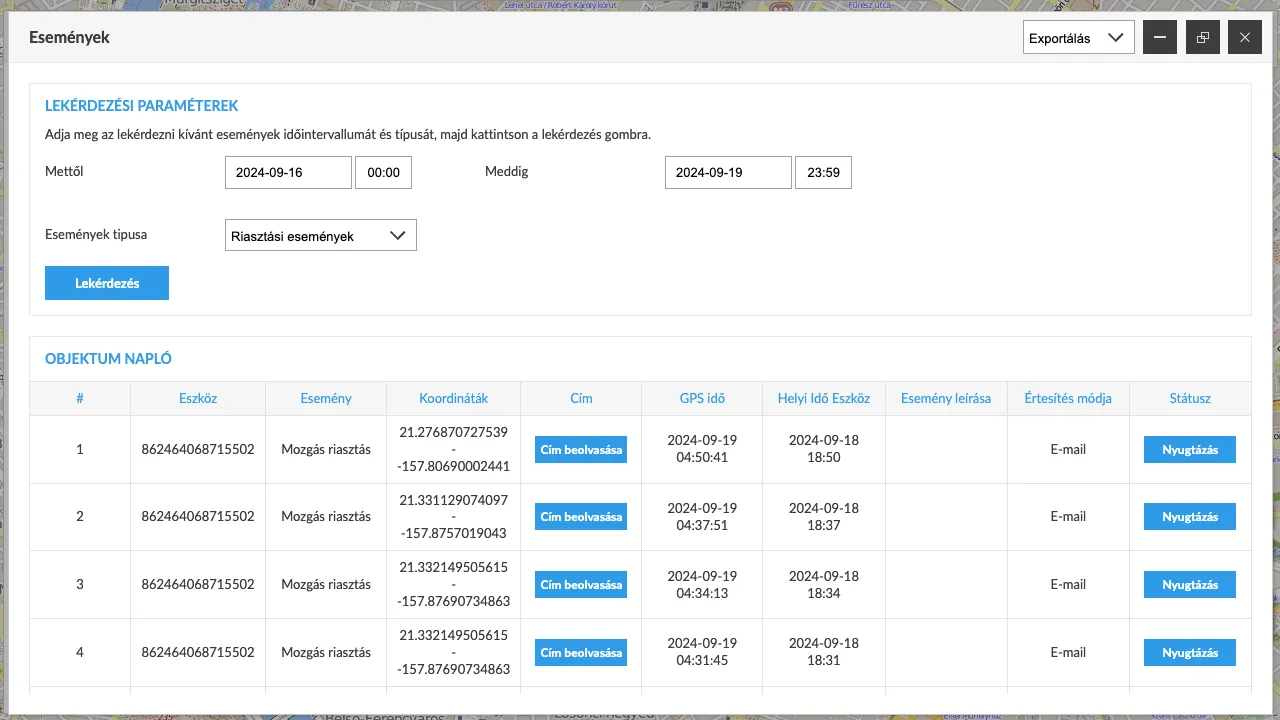Click the Lekérdezés button
The height and width of the screenshot is (720, 1280).
tap(107, 283)
